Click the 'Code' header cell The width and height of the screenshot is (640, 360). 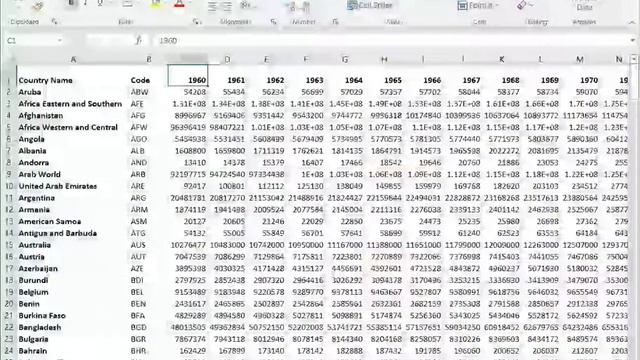(140, 80)
